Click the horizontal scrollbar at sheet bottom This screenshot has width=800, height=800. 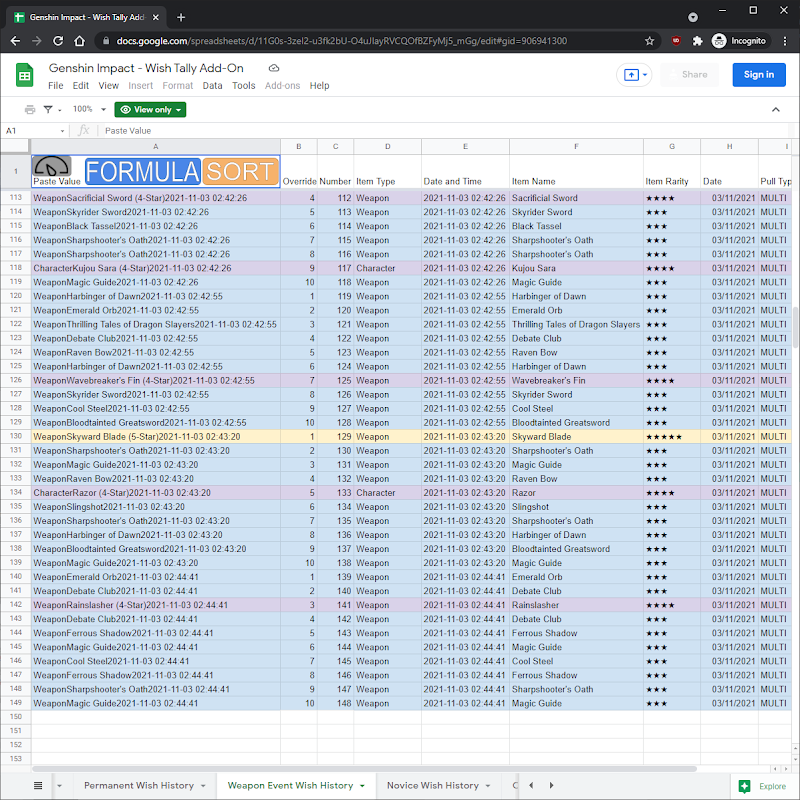pyautogui.click(x=364, y=769)
